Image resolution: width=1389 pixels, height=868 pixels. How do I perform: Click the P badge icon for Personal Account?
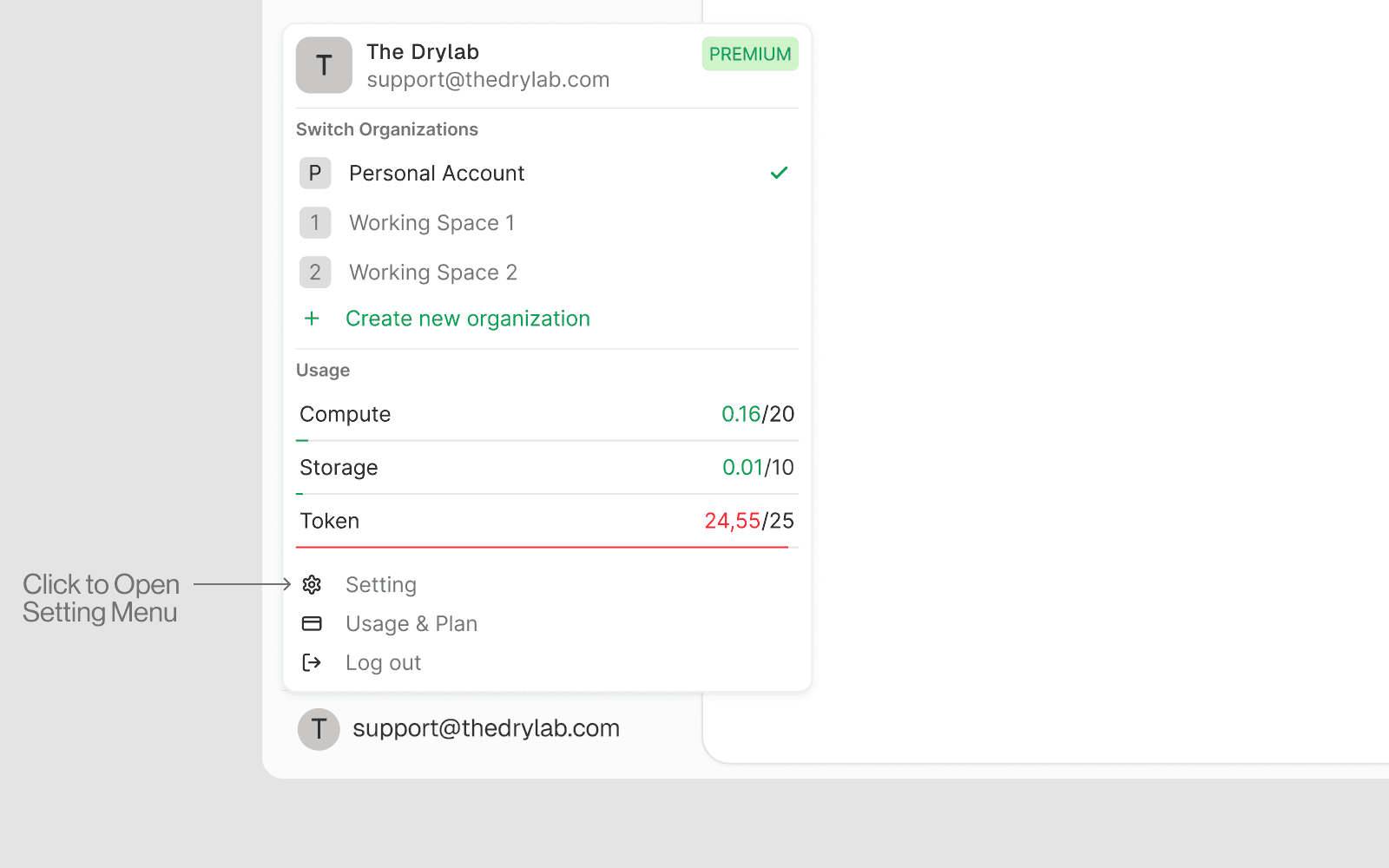(x=315, y=174)
